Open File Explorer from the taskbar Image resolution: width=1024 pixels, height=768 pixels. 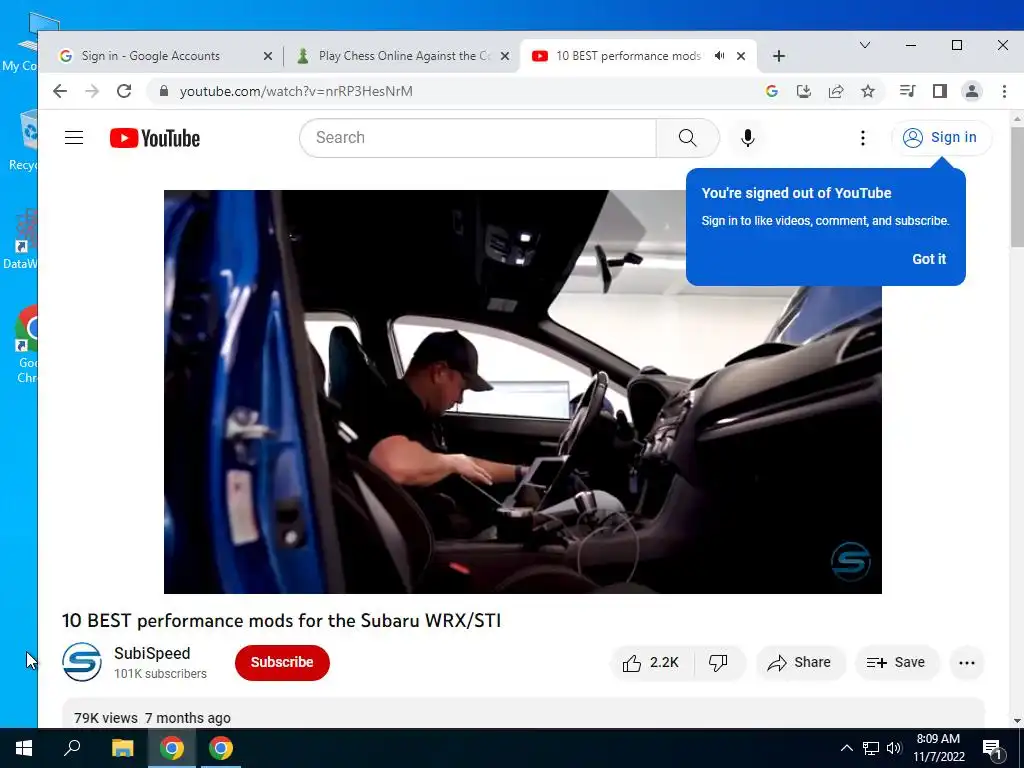122,748
